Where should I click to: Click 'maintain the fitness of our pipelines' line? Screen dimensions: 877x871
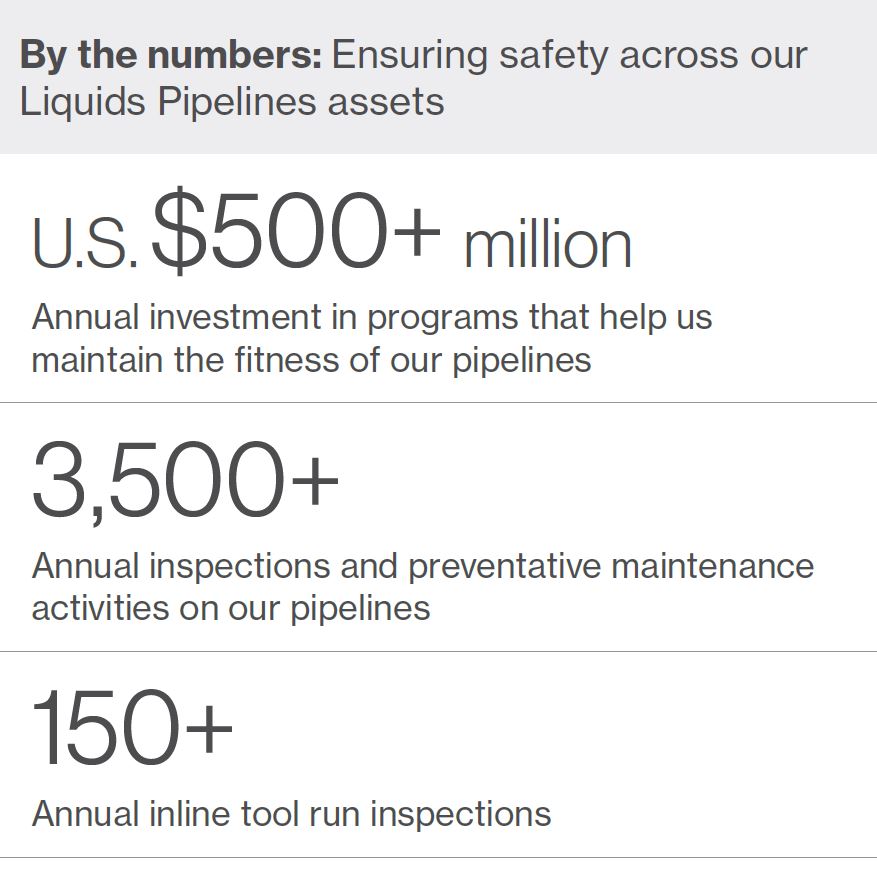click(x=312, y=360)
